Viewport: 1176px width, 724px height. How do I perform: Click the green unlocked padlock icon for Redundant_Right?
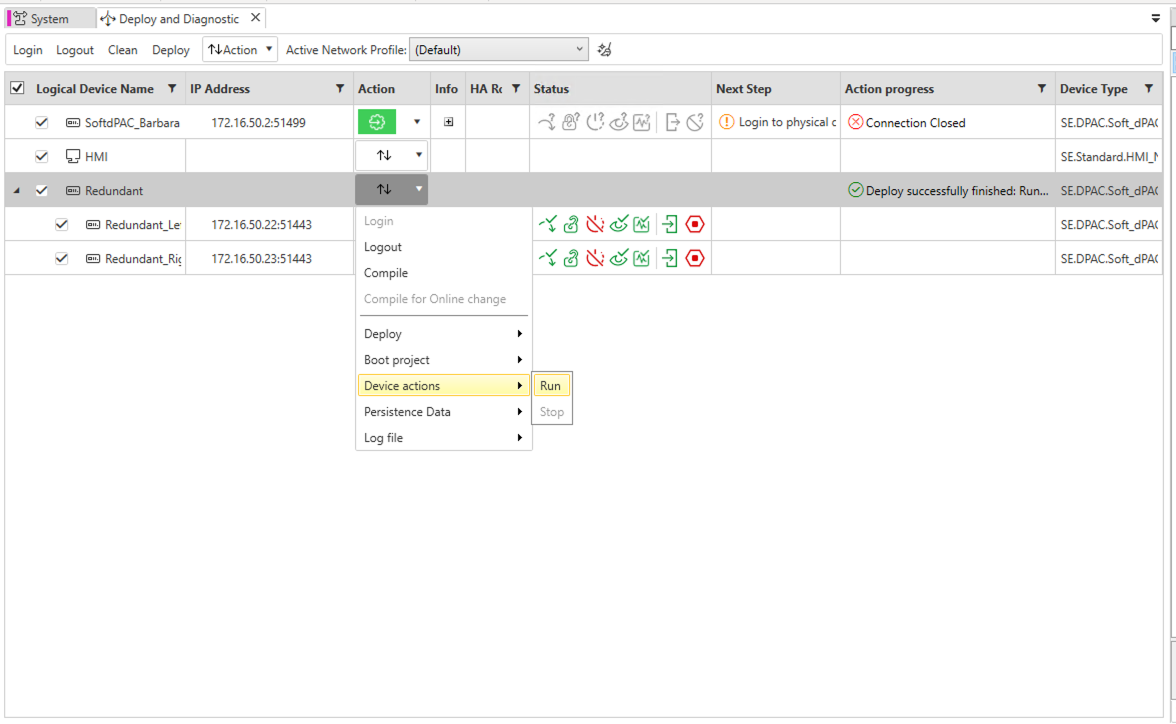[571, 258]
